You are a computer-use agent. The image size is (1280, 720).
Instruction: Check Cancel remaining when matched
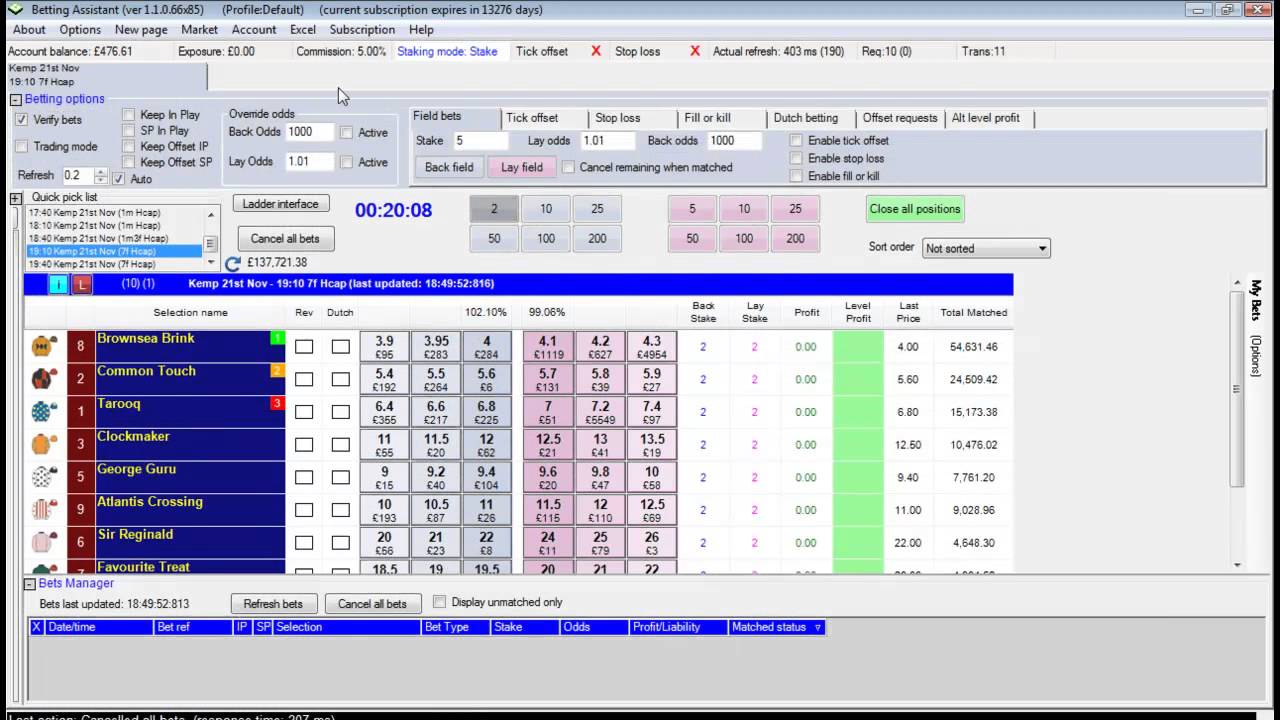pyautogui.click(x=568, y=167)
